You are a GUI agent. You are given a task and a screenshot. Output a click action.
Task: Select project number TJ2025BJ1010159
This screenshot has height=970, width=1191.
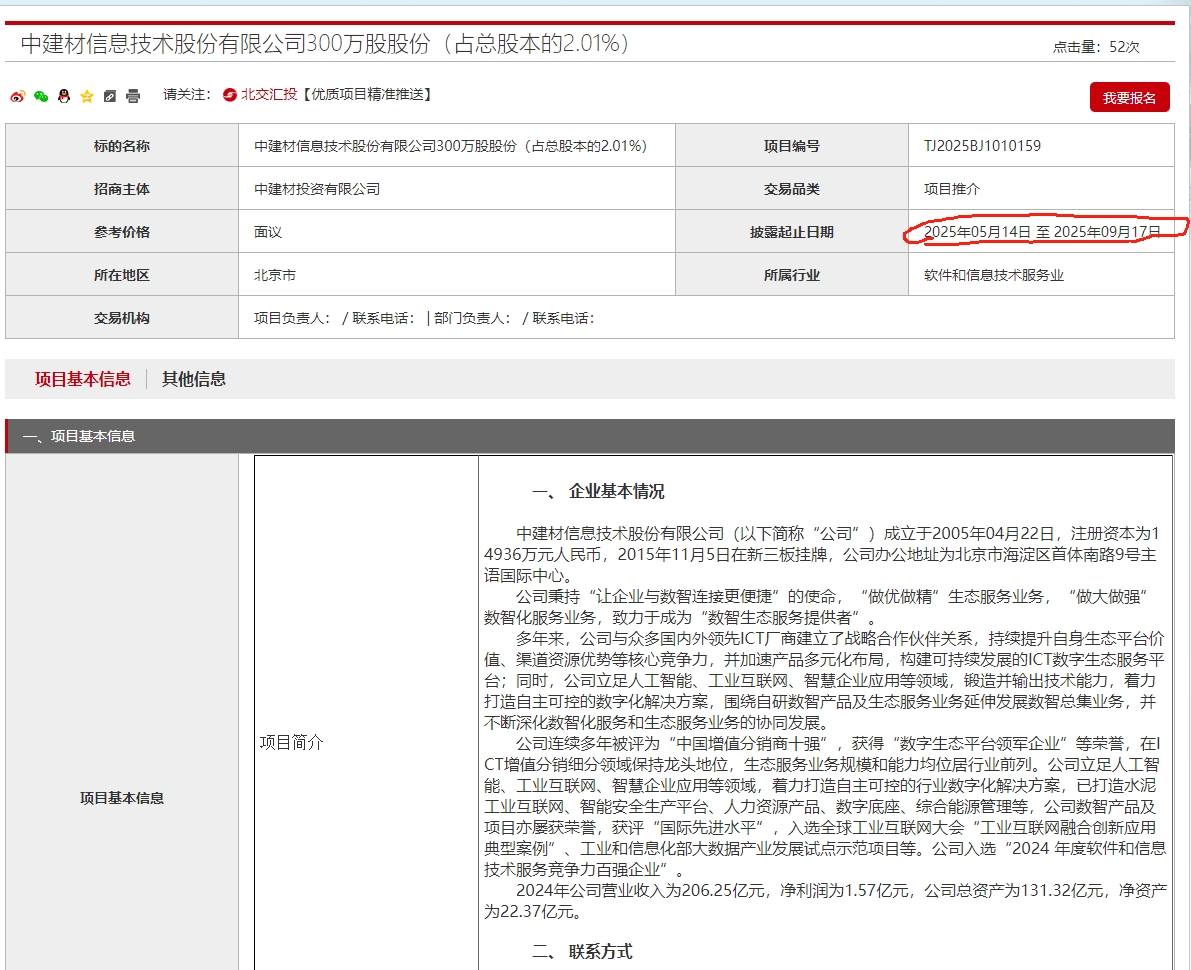pyautogui.click(x=982, y=146)
